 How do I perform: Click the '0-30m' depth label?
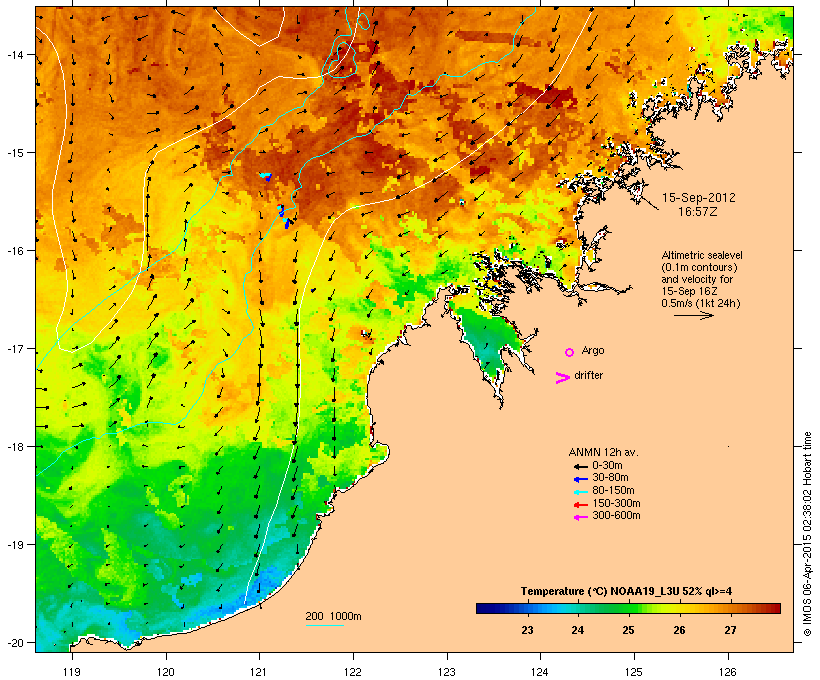click(x=607, y=466)
